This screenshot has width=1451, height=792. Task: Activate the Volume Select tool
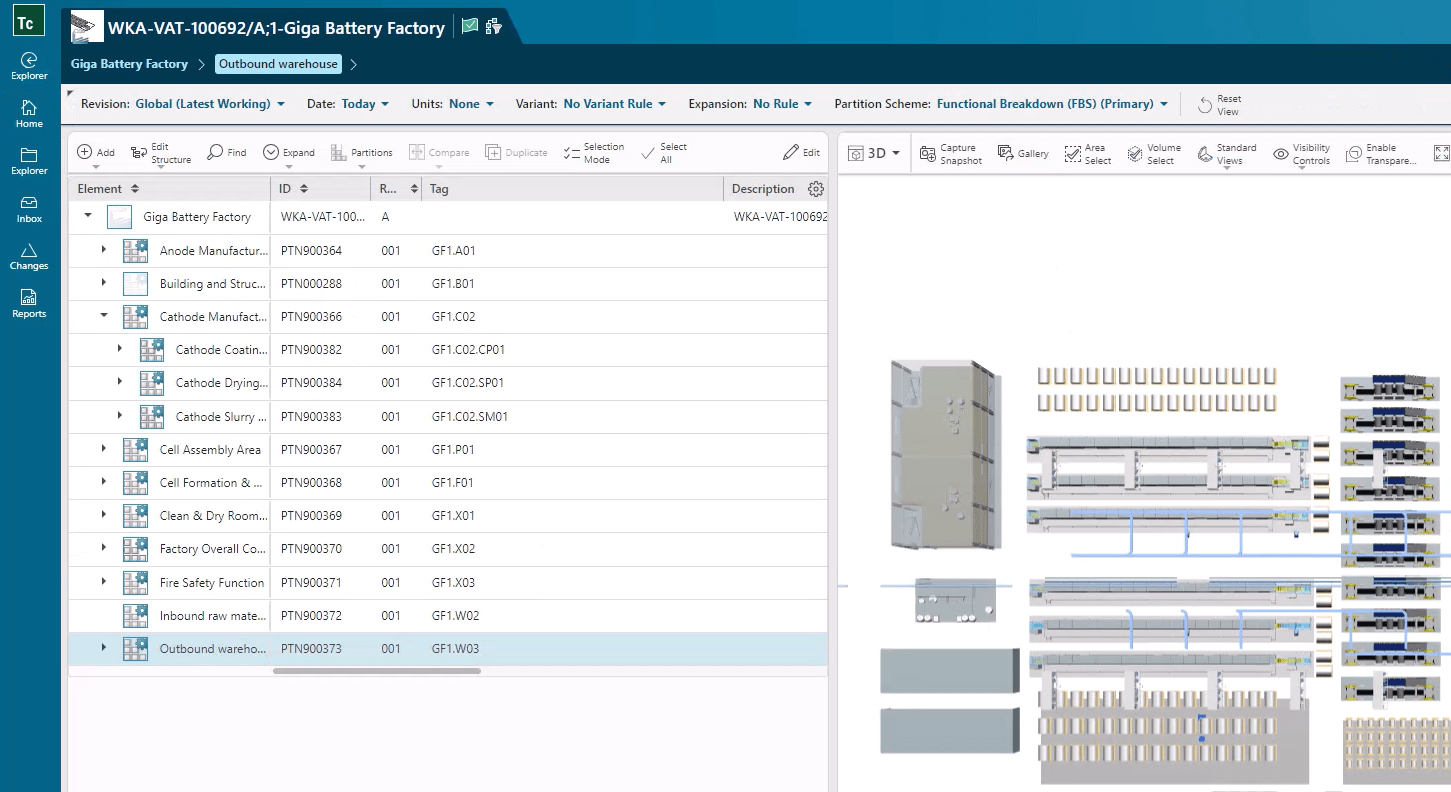tap(1154, 152)
